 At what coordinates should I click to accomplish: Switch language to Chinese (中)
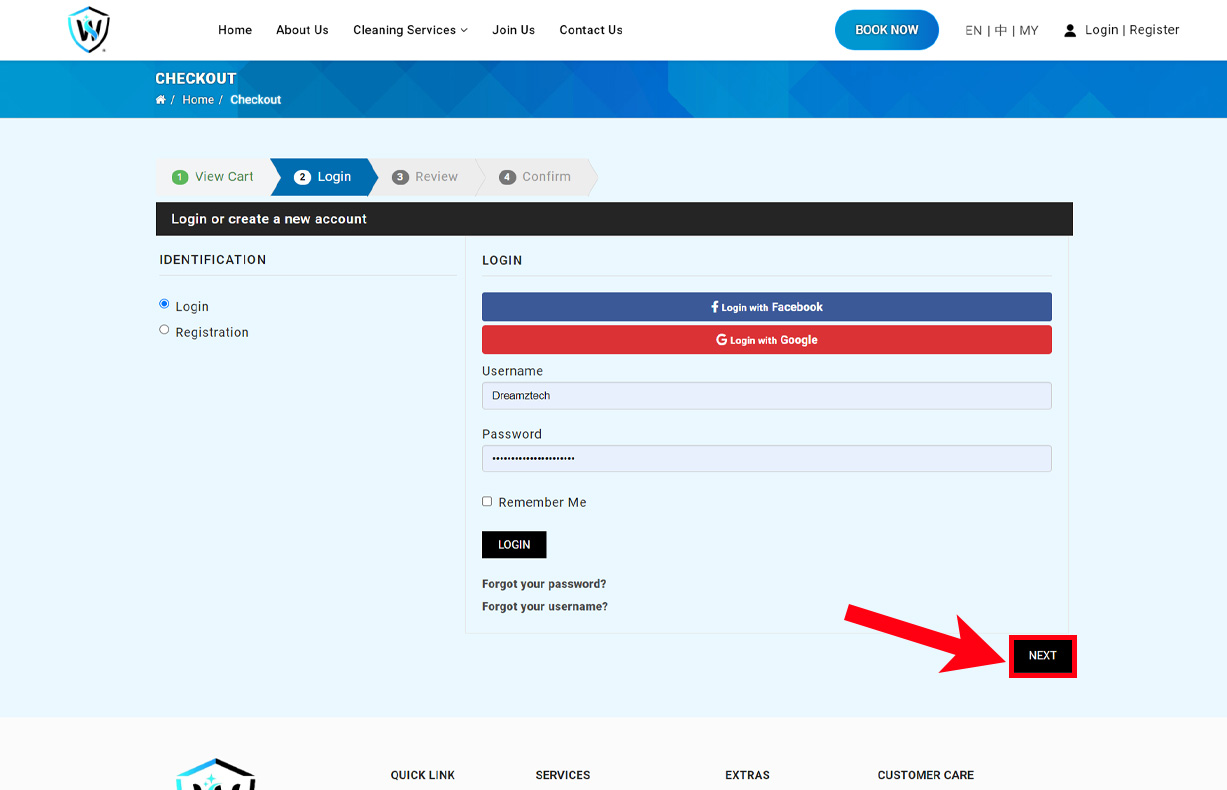pos(1001,31)
